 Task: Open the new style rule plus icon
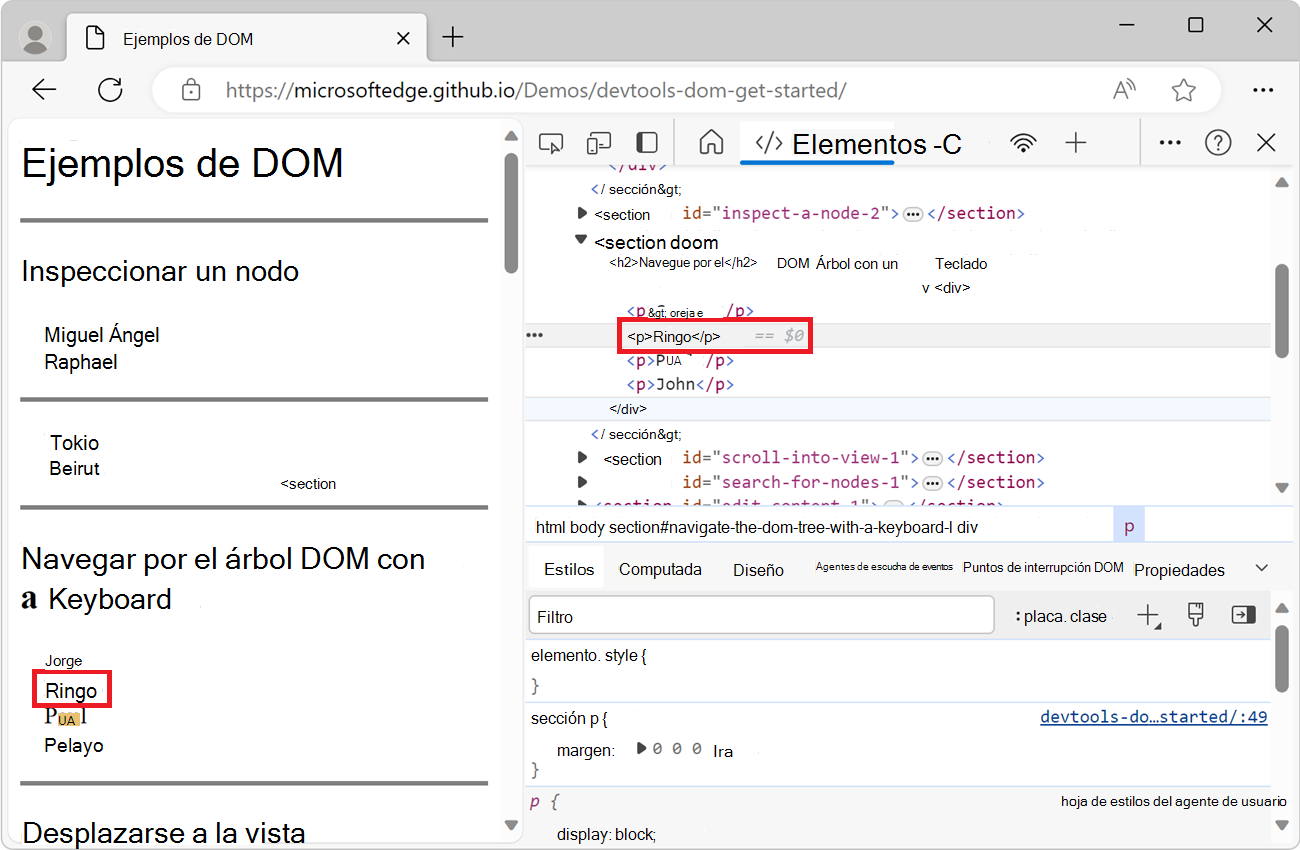(x=1147, y=615)
